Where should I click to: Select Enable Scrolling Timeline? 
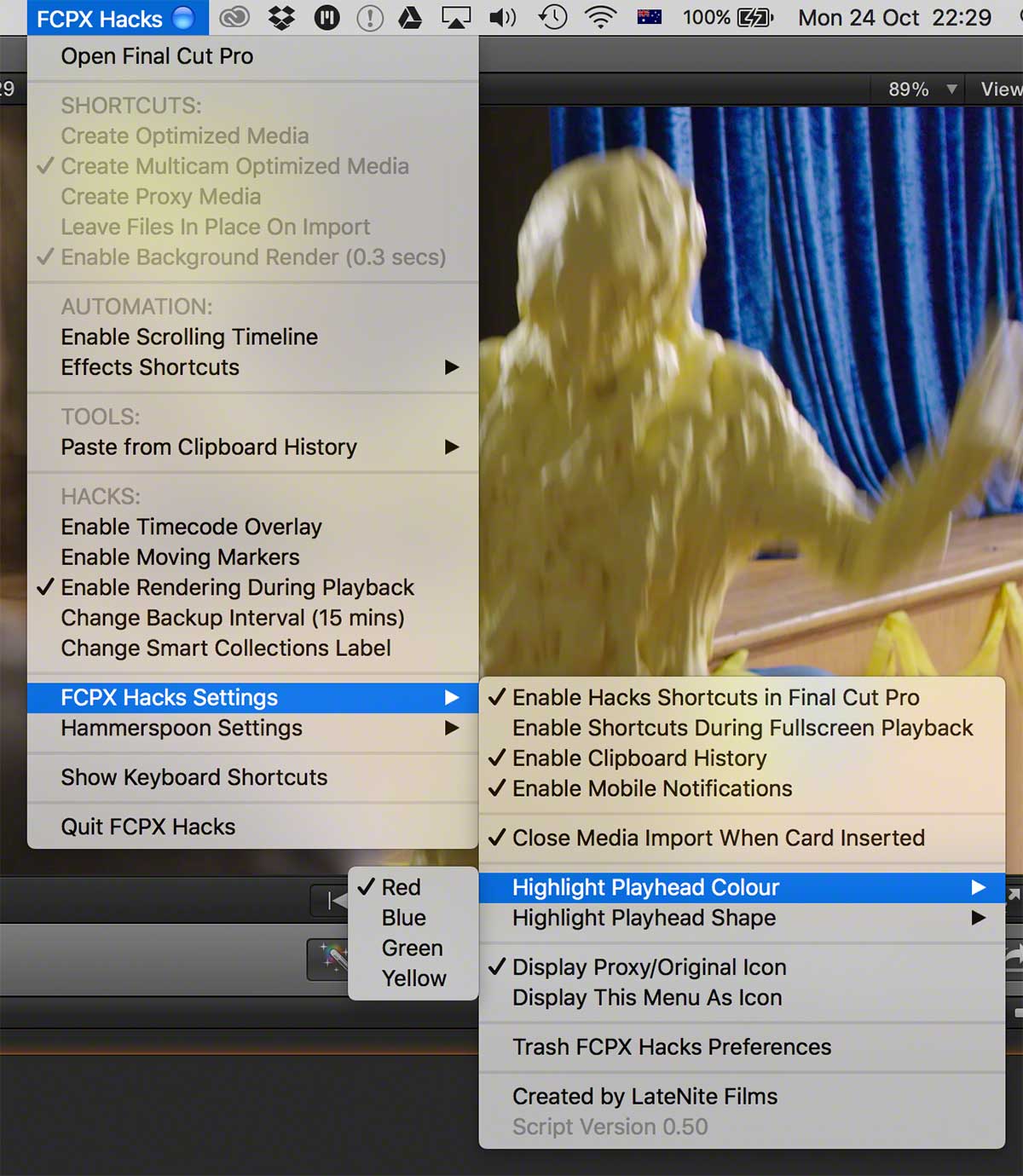tap(252, 337)
